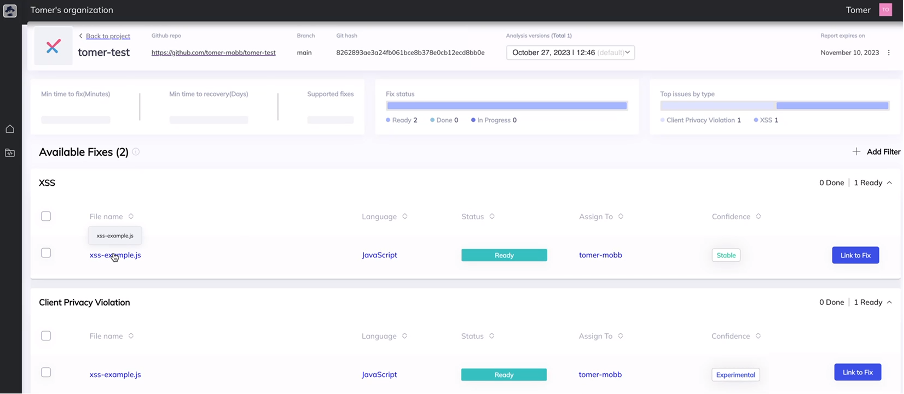Sort XSS table by File name
This screenshot has height=394, width=904.
131,217
